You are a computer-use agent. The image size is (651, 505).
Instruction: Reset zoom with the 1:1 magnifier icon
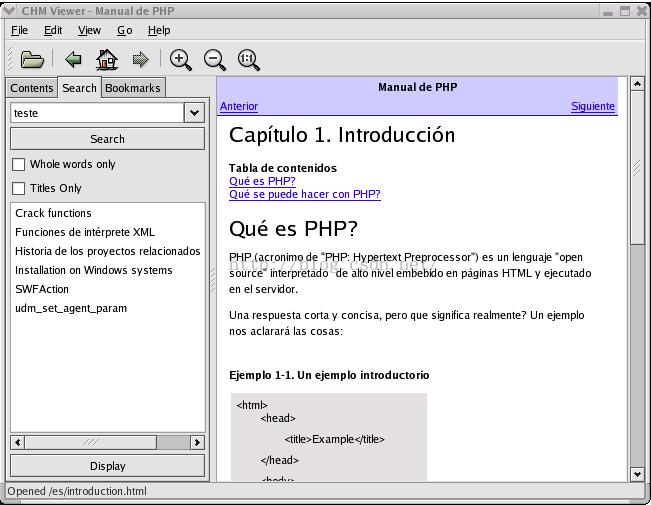point(249,60)
